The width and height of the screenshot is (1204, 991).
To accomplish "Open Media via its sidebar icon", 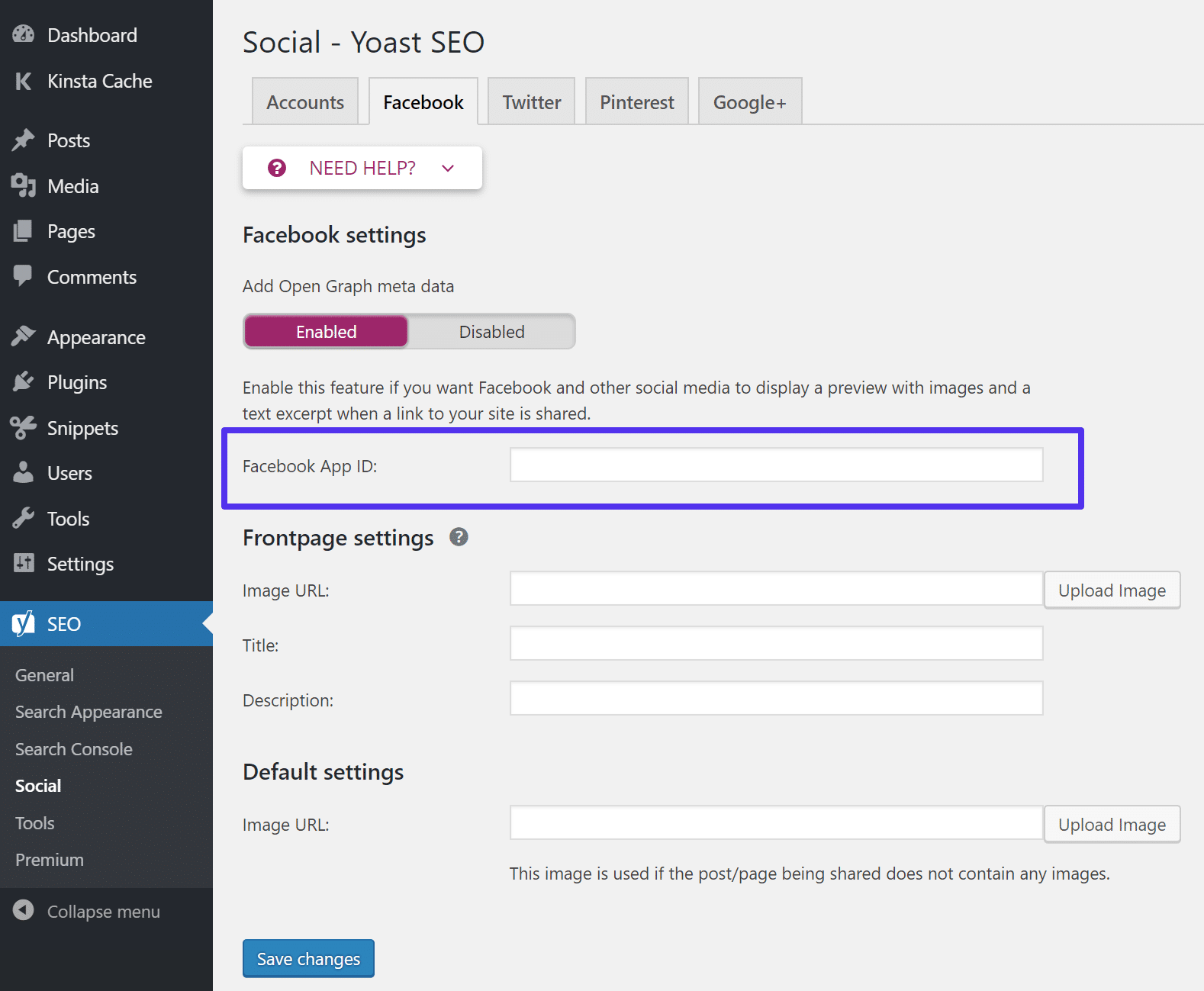I will pyautogui.click(x=24, y=185).
